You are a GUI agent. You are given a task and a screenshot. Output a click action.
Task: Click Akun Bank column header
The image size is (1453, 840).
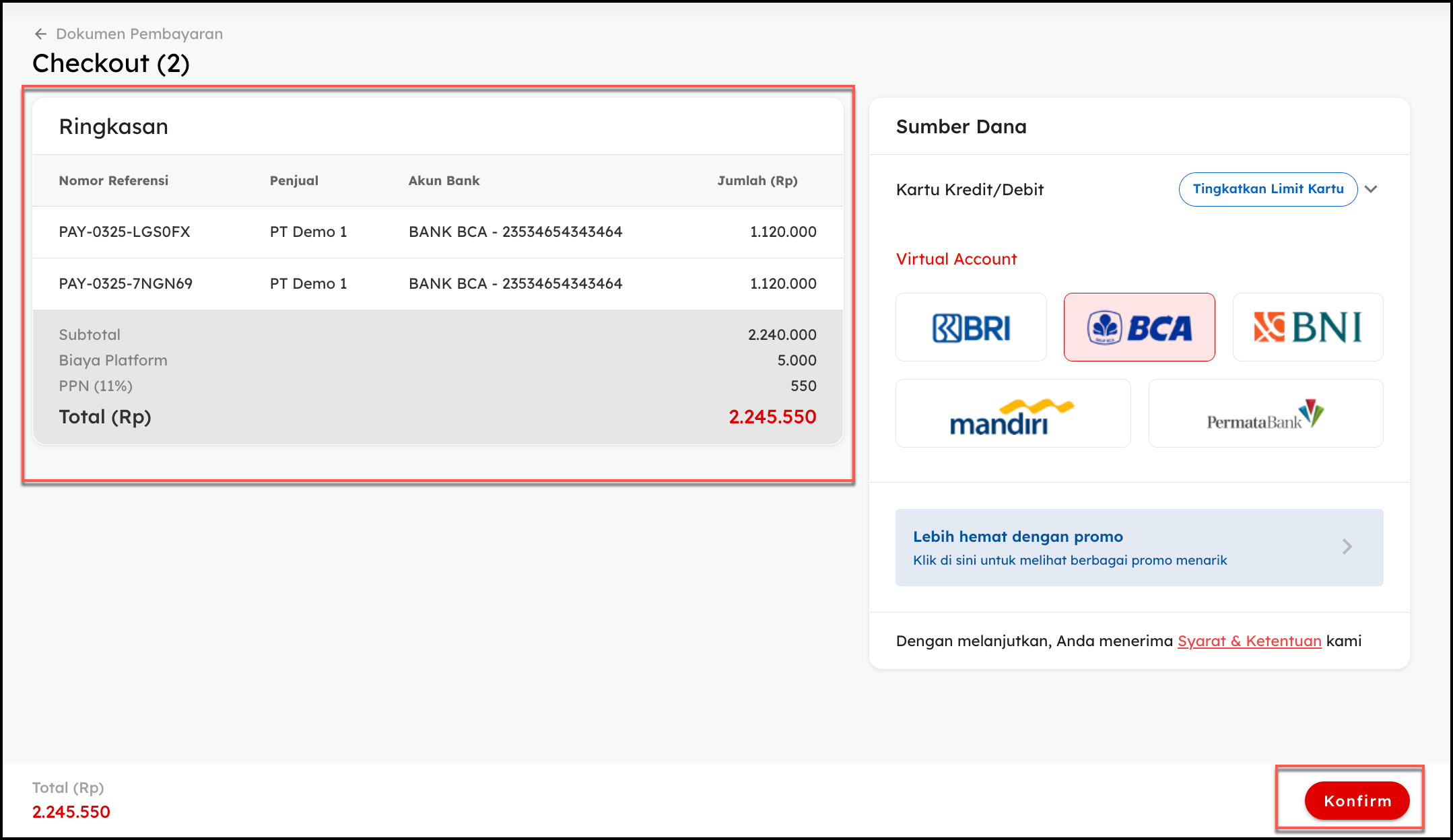(x=444, y=180)
